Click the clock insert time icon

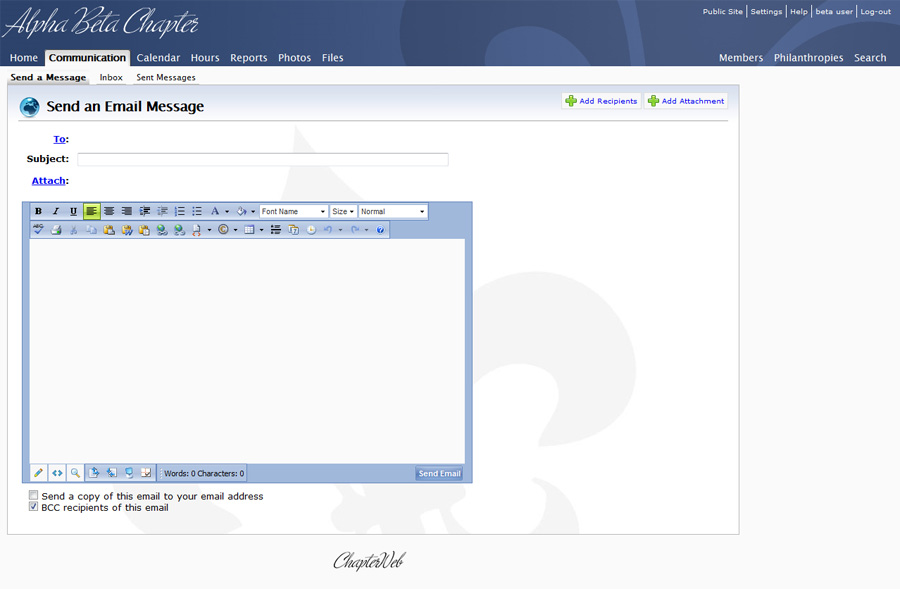tap(311, 230)
